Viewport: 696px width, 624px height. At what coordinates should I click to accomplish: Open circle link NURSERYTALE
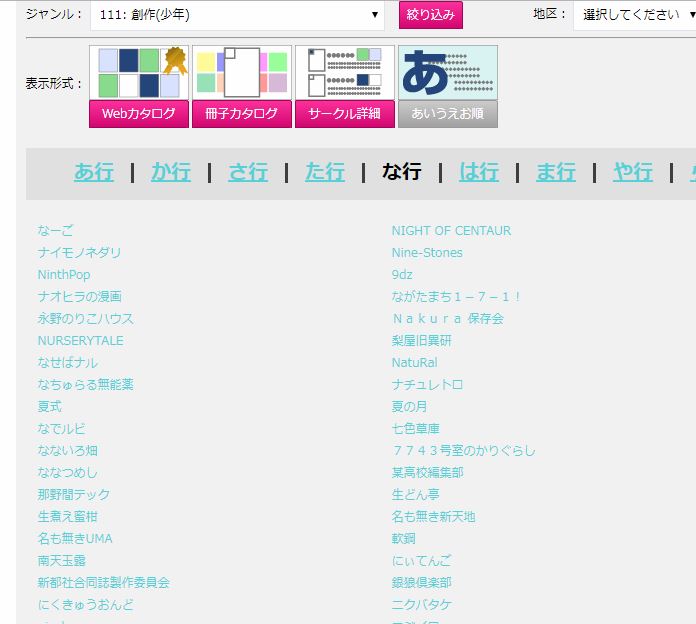point(81,341)
